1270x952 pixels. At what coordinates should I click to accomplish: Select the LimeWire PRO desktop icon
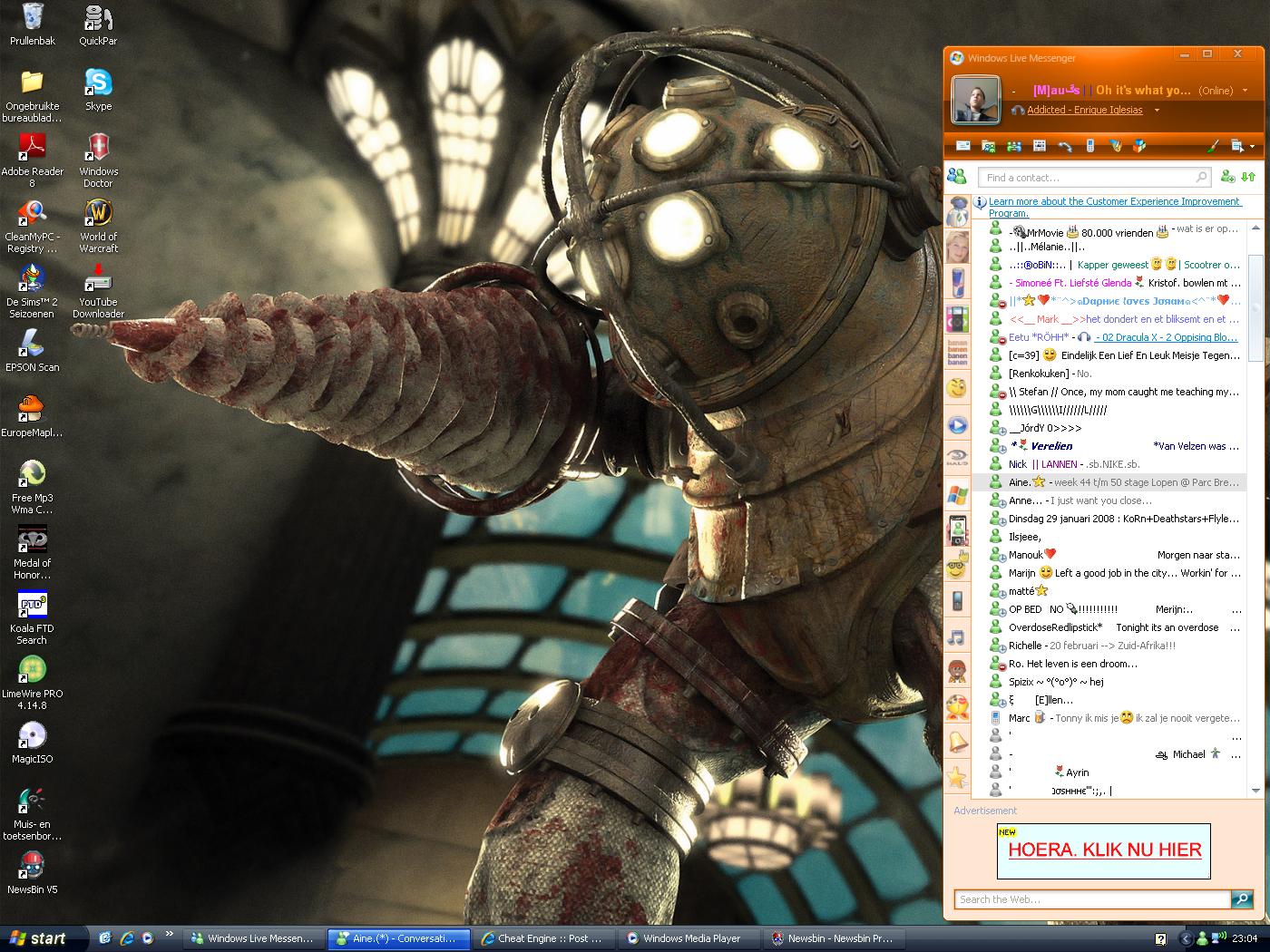coord(33,683)
